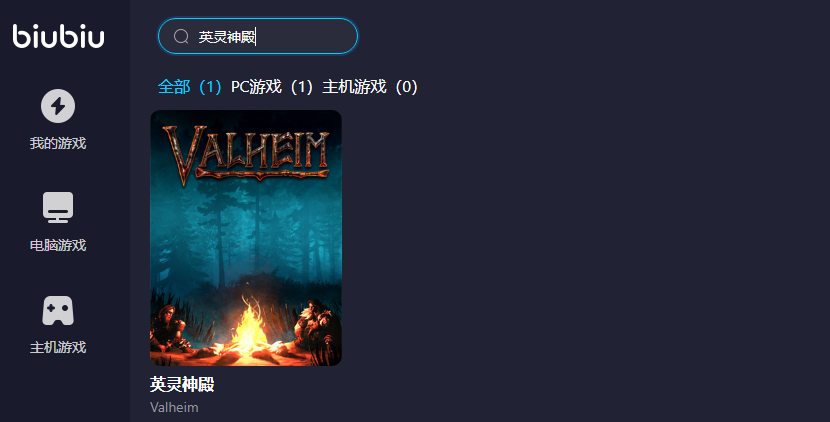Focus the search field containing 英灵神殿
830x422 pixels.
[258, 36]
